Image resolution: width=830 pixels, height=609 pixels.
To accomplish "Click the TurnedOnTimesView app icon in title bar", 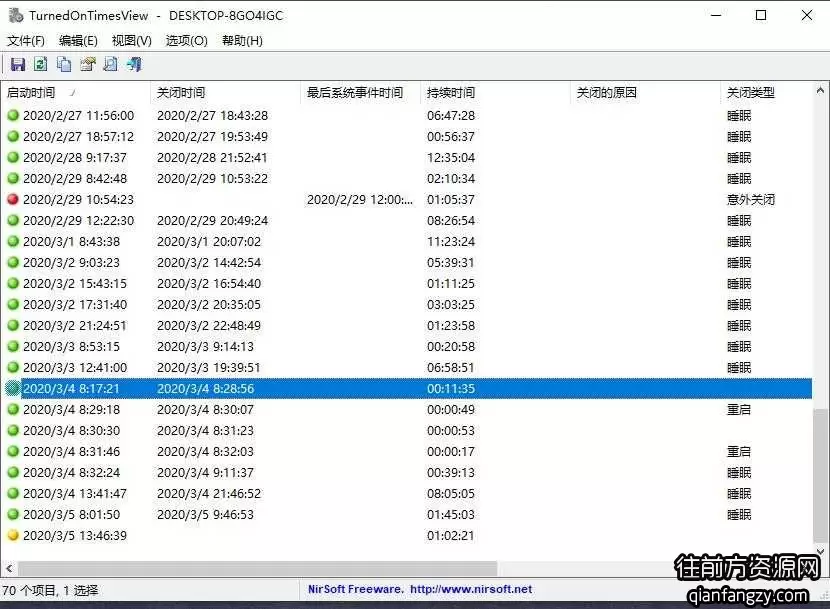I will tap(16, 15).
